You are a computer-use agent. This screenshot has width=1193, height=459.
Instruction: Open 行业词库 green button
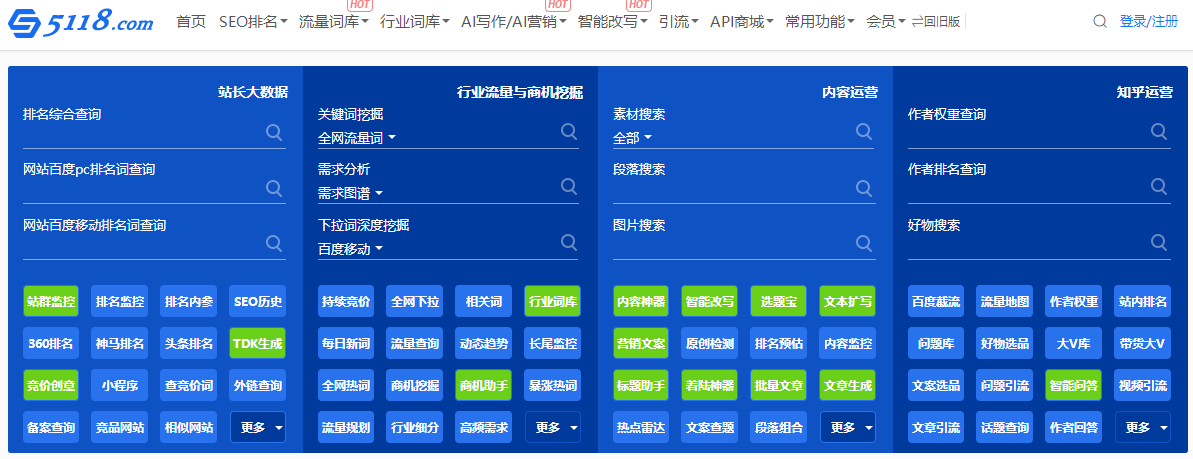[x=552, y=301]
